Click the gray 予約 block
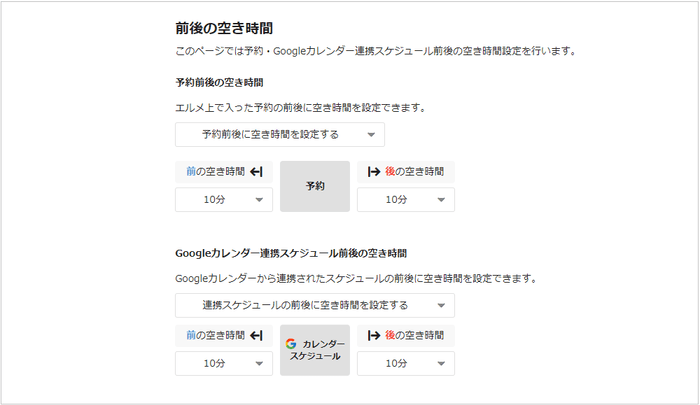Viewport: 700px width, 405px height. pyautogui.click(x=315, y=186)
